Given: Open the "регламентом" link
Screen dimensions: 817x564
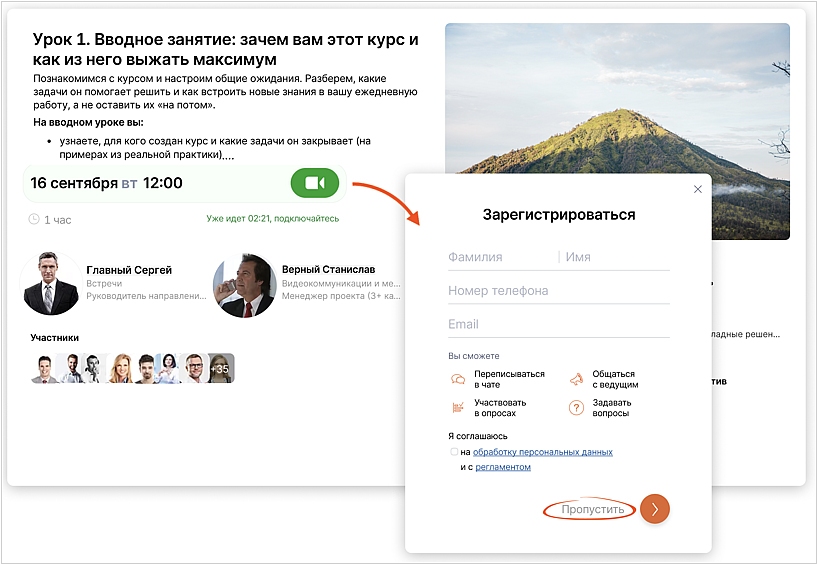Looking at the screenshot, I should tap(503, 467).
